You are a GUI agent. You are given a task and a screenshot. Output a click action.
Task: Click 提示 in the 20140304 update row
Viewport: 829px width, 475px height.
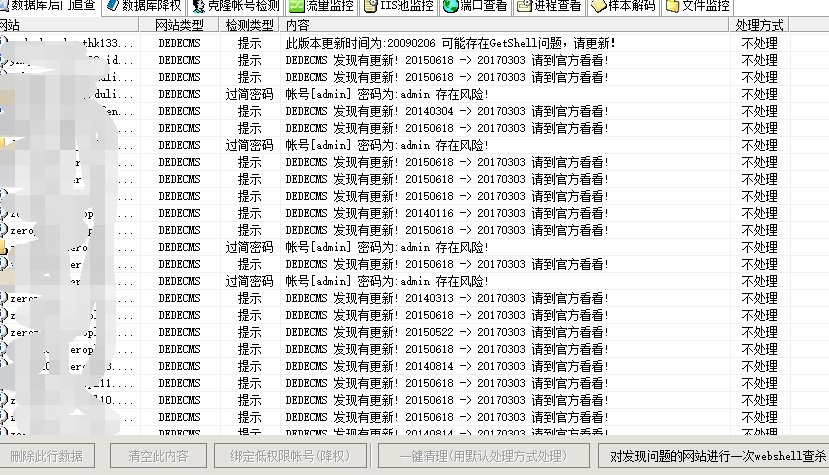point(250,111)
